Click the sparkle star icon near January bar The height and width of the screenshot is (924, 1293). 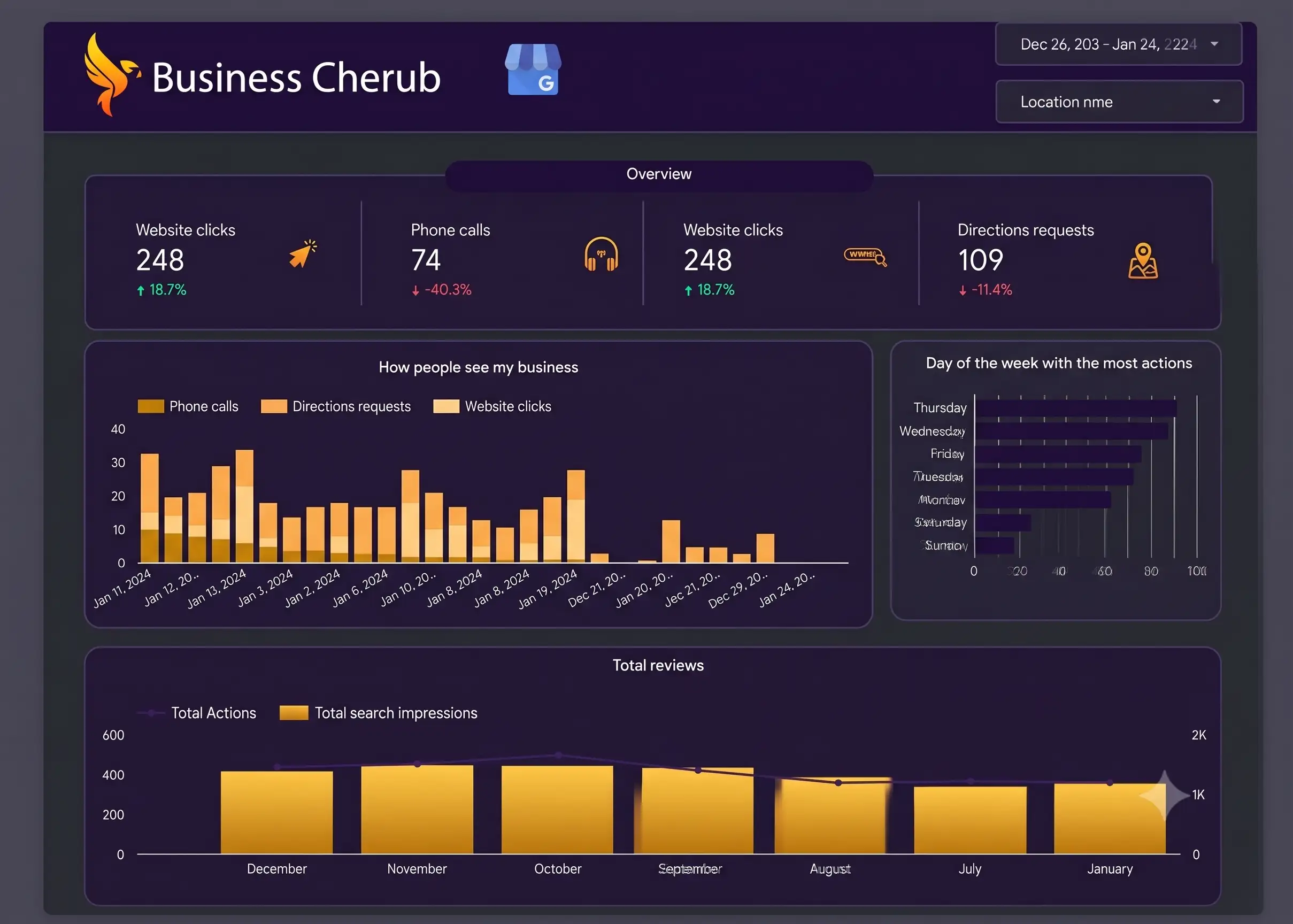tap(1164, 796)
